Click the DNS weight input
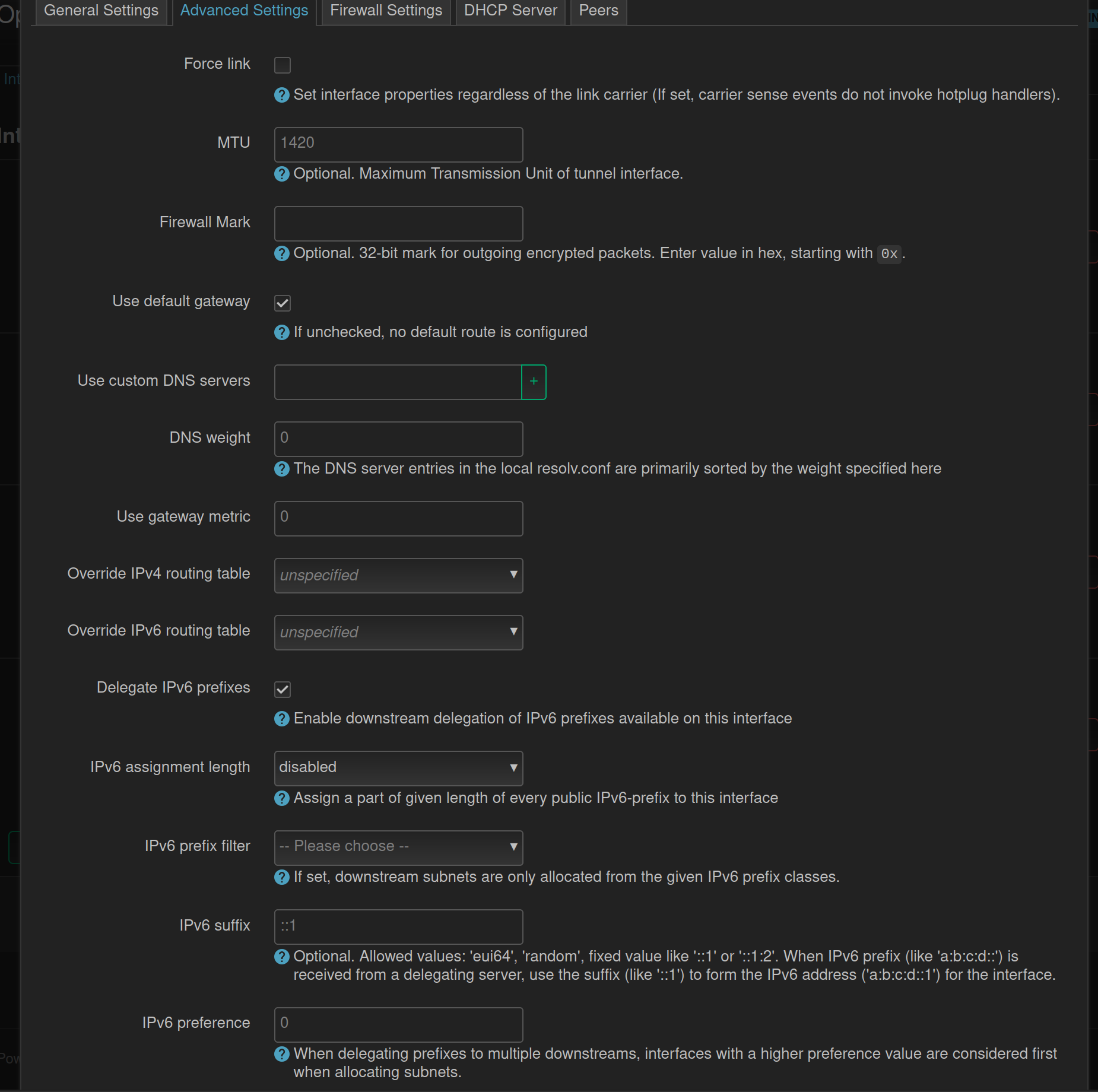Screen dimensions: 1098x1092 [398, 439]
